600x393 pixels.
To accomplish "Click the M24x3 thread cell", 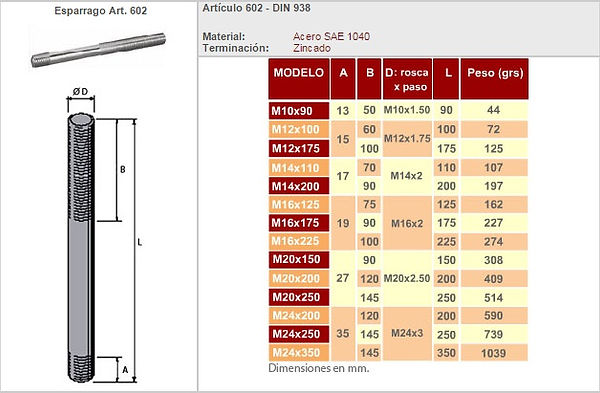I will click(407, 334).
